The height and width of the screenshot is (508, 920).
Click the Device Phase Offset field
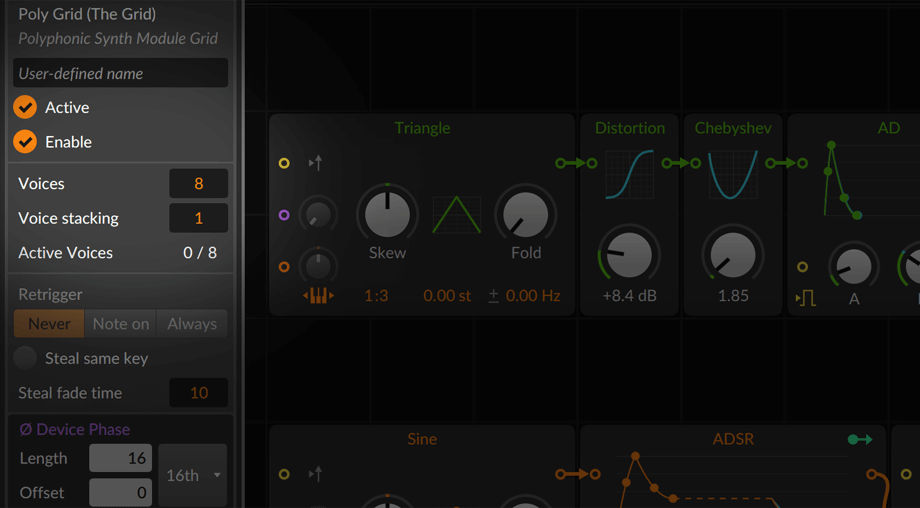(120, 493)
